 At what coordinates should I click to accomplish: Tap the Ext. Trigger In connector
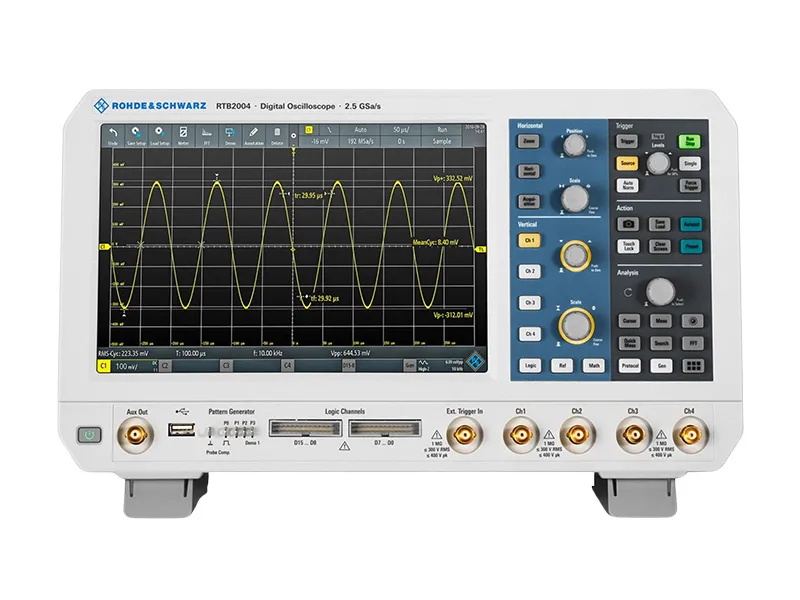tap(464, 435)
